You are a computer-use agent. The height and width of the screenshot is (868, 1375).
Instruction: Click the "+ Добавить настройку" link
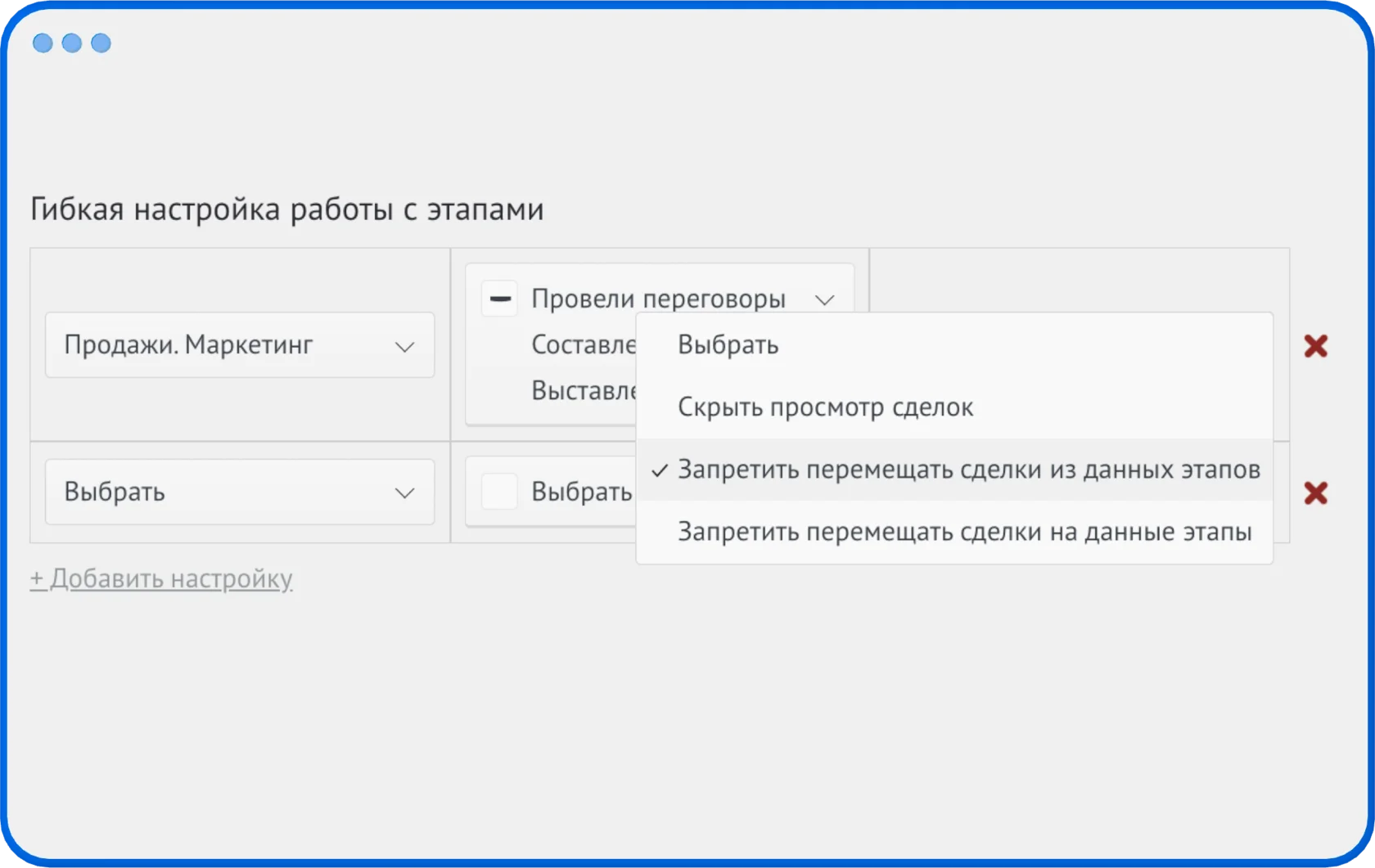coord(161,578)
